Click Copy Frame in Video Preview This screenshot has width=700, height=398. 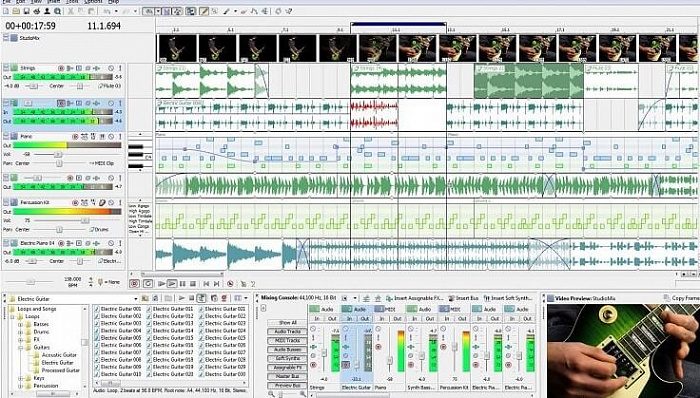[681, 298]
